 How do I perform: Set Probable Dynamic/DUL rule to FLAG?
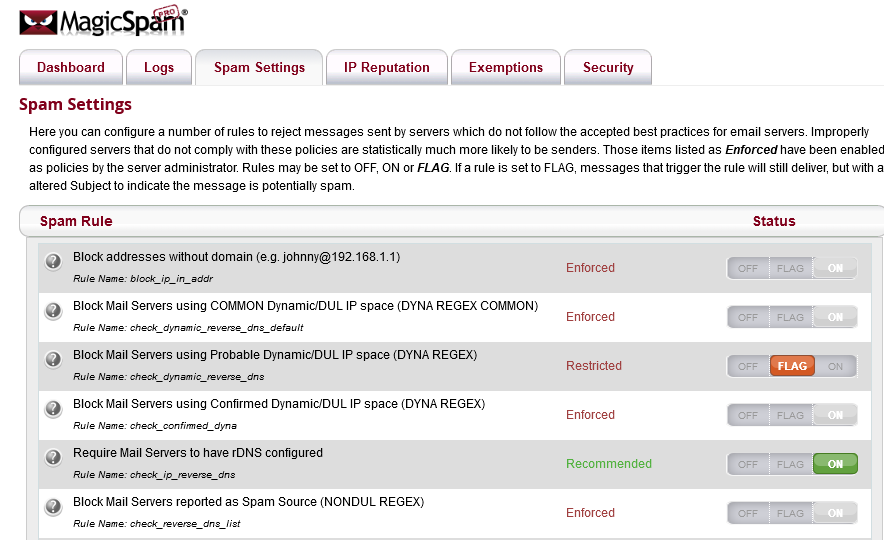pos(792,366)
